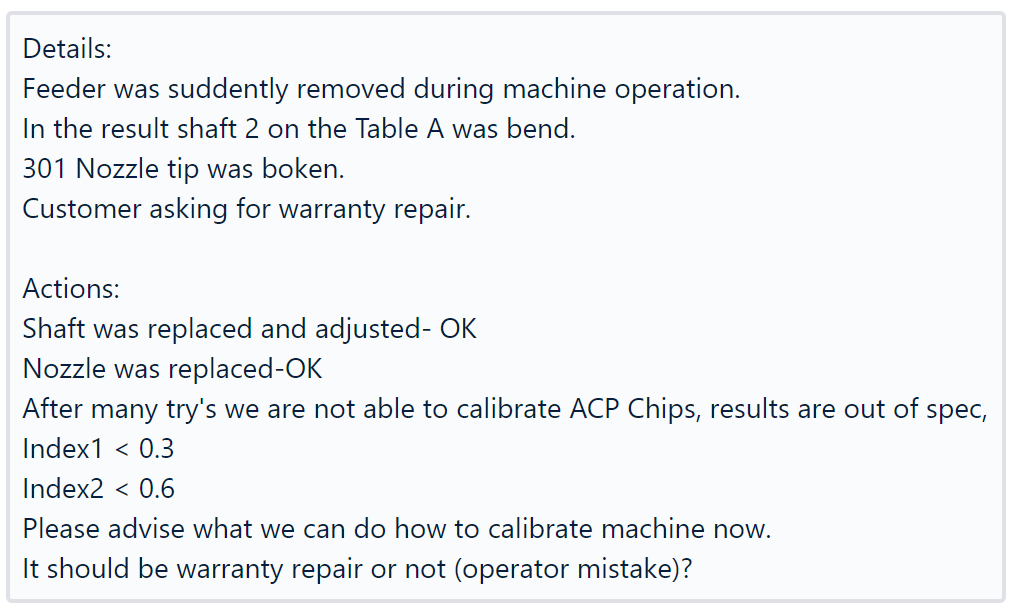Click the 'Index1 < 0.3' line

pos(98,449)
